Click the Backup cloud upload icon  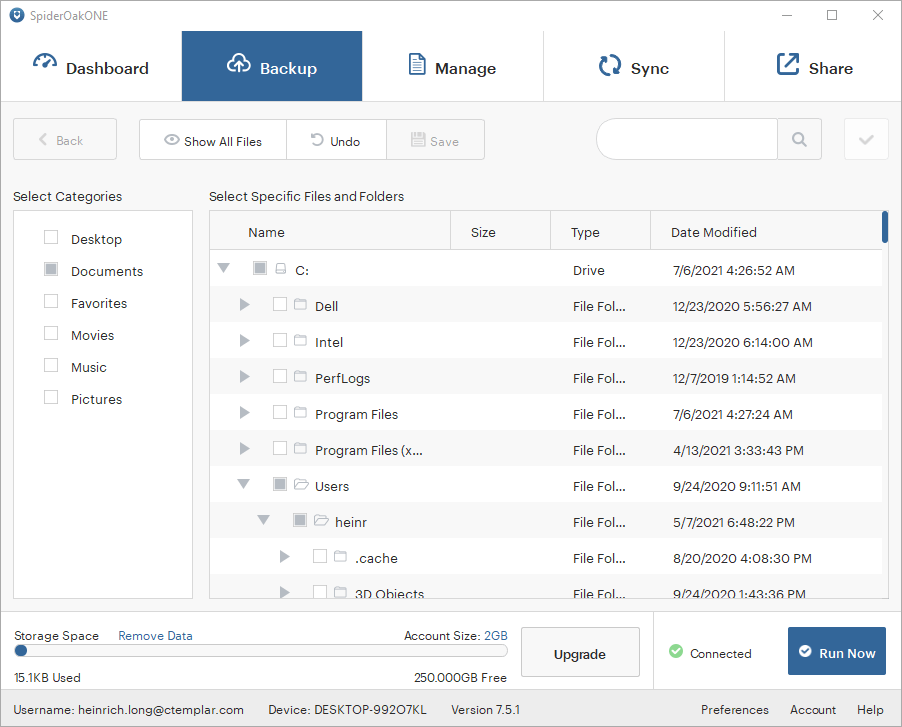(239, 63)
